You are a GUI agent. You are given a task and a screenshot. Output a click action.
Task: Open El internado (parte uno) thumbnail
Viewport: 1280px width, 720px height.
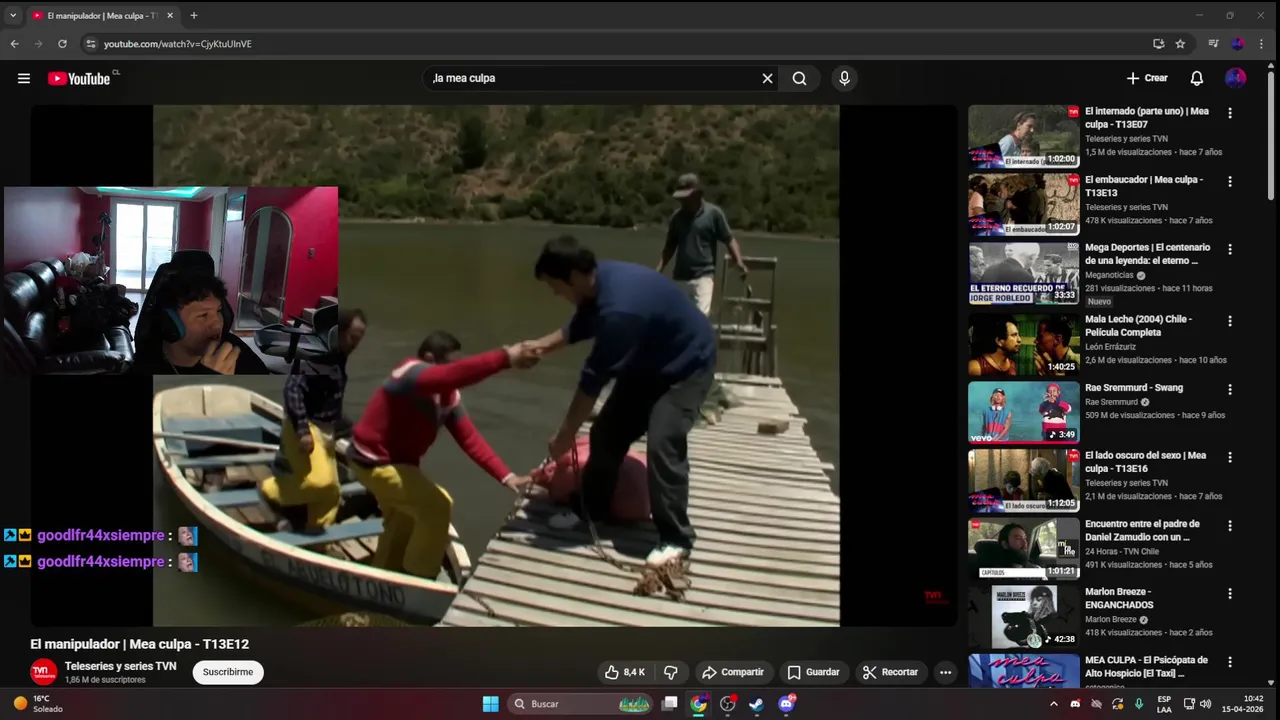point(1023,136)
